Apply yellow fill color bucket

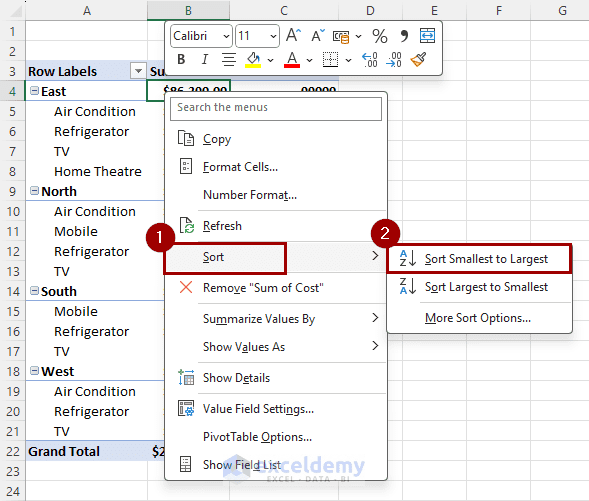[253, 59]
